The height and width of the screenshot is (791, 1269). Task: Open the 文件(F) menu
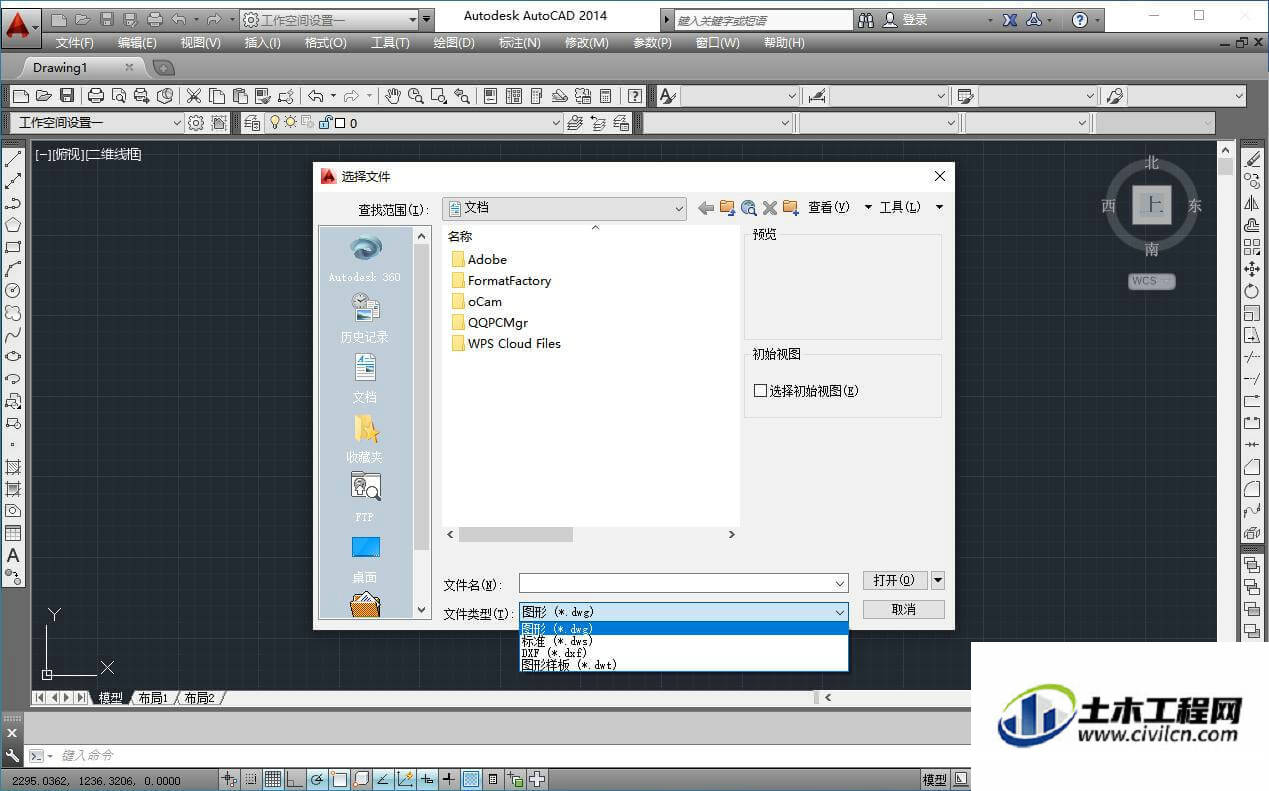coord(75,43)
